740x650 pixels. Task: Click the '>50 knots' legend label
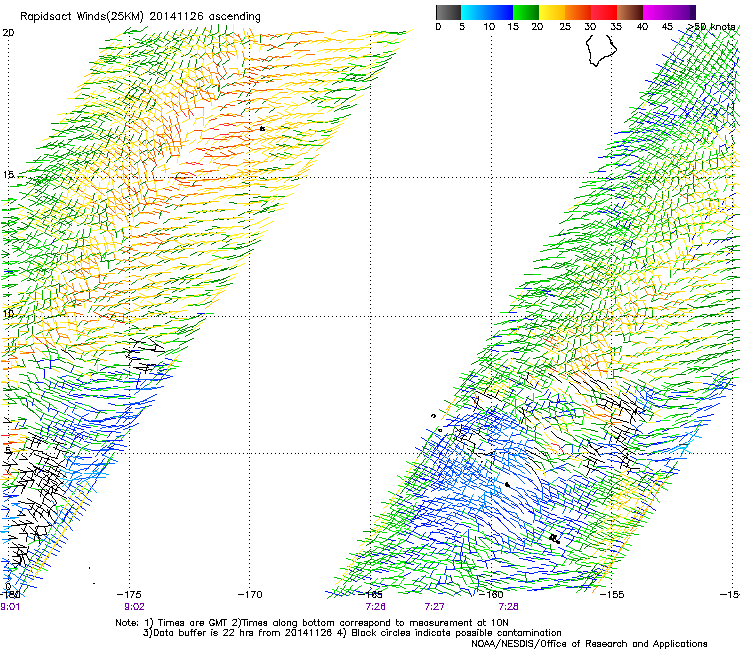coord(712,27)
